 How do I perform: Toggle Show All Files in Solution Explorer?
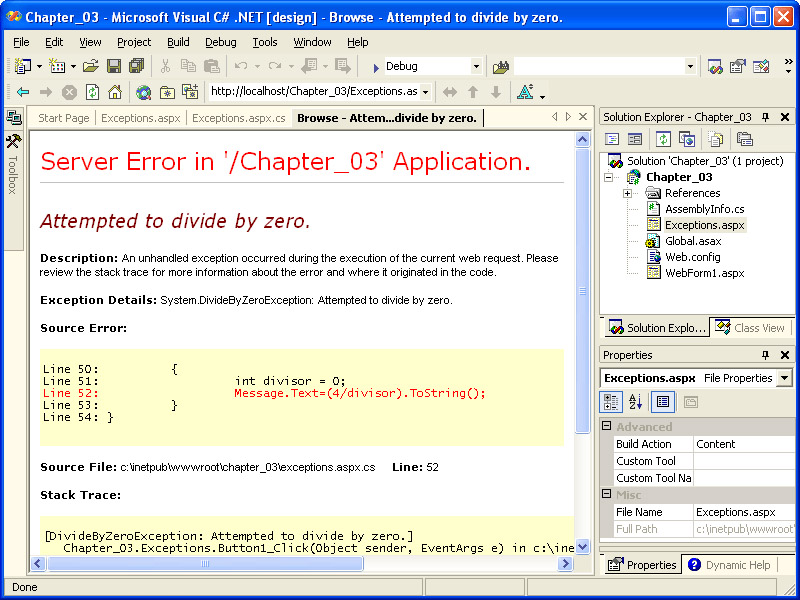point(716,139)
